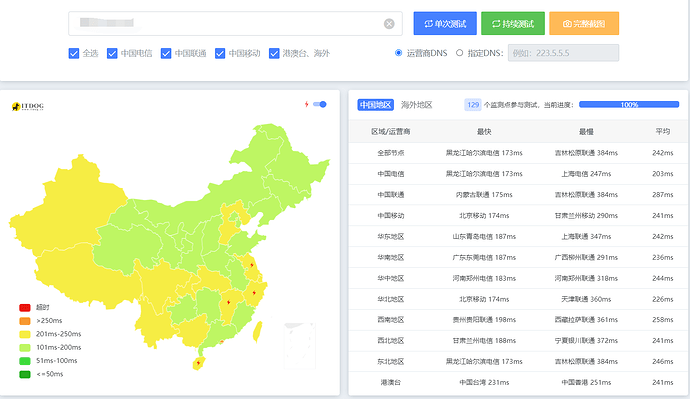Uncheck the 港澳台、海外 checkbox
The height and width of the screenshot is (399, 690).
(274, 53)
